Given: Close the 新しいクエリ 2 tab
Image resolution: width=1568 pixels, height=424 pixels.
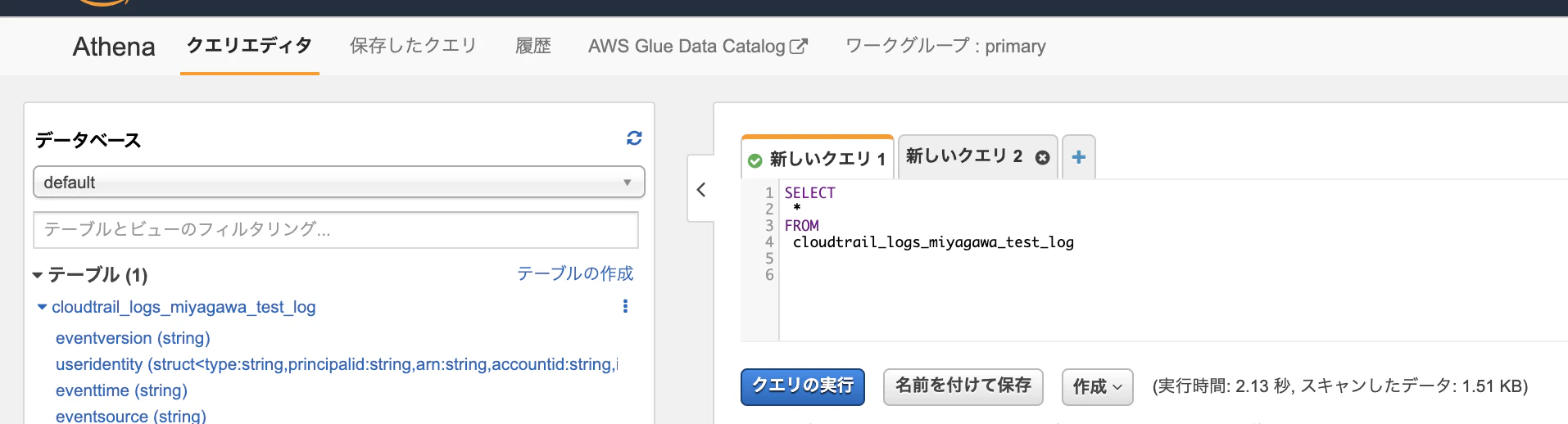Looking at the screenshot, I should (x=1042, y=157).
